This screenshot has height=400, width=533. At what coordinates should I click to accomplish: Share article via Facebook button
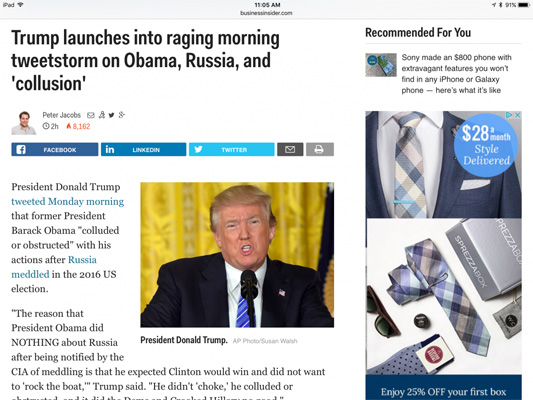[55, 150]
